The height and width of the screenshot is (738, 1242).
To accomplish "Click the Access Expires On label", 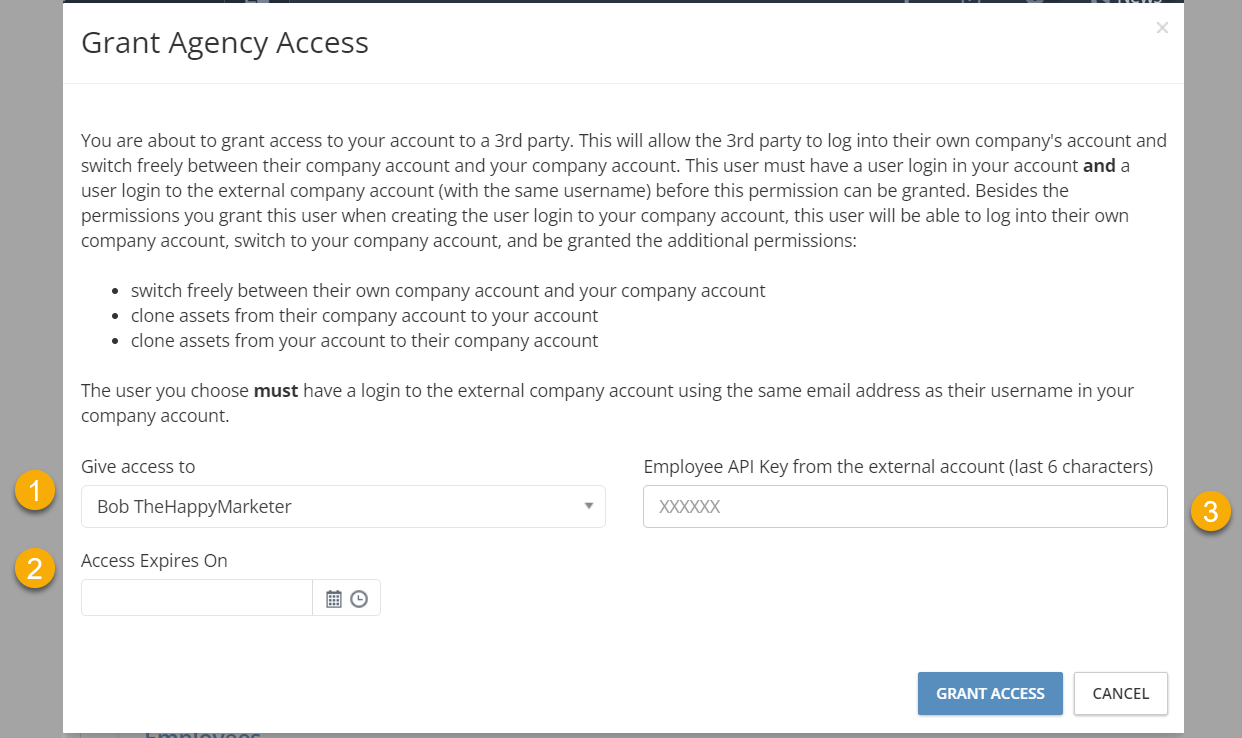I will [154, 560].
